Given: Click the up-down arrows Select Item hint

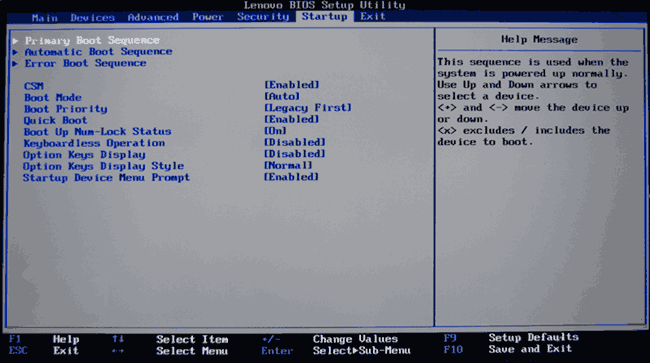Looking at the screenshot, I should click(170, 339).
